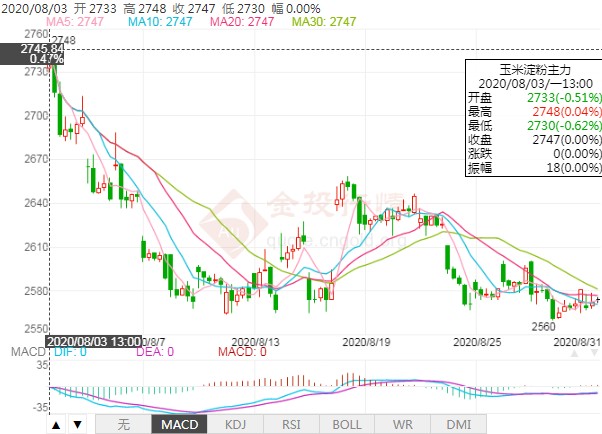Viewport: 602px width, 434px height.
Task: Click the DIF: 0 indicator value
Action: coord(70,351)
